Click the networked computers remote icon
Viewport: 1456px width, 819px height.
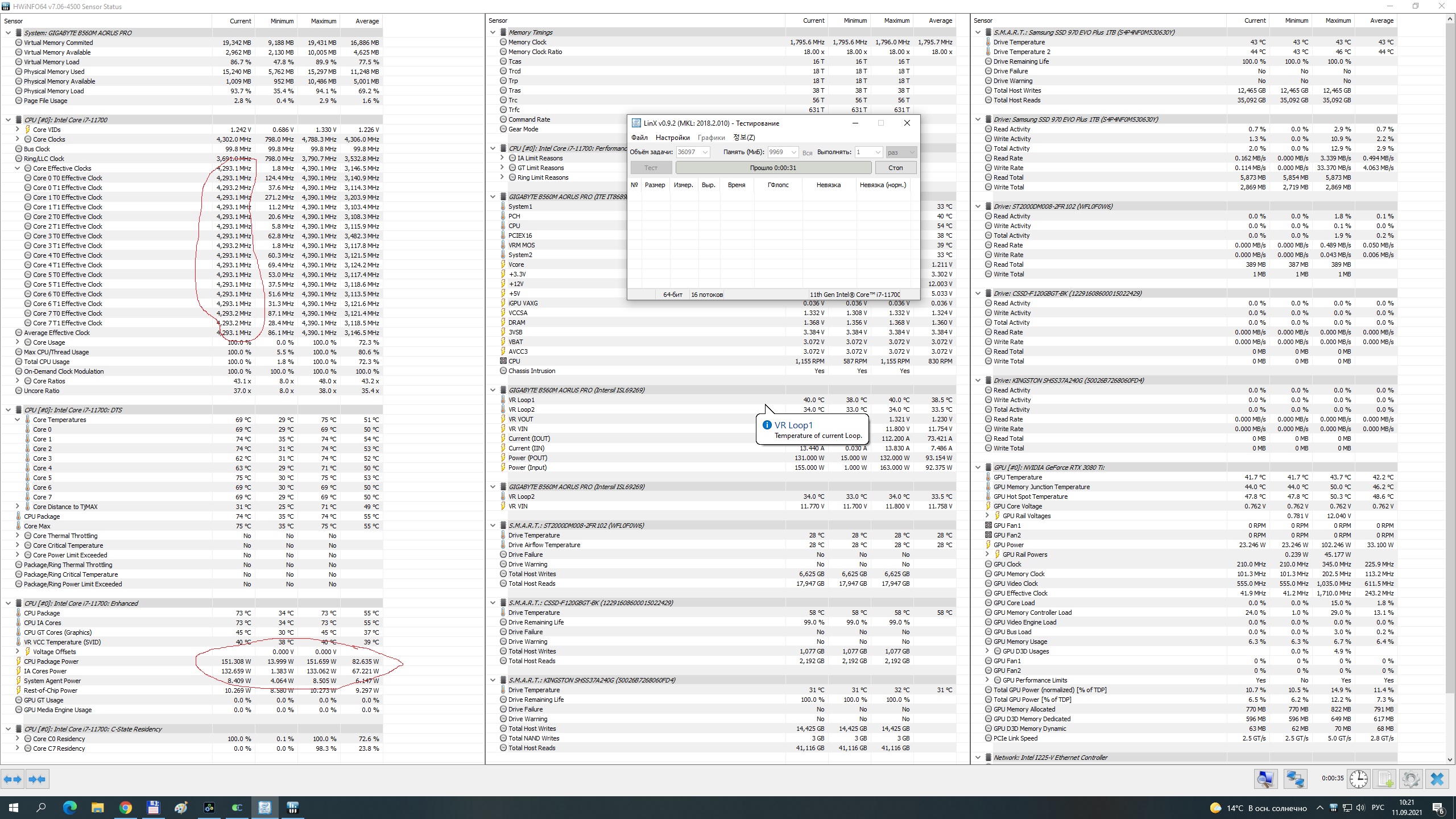click(1295, 779)
